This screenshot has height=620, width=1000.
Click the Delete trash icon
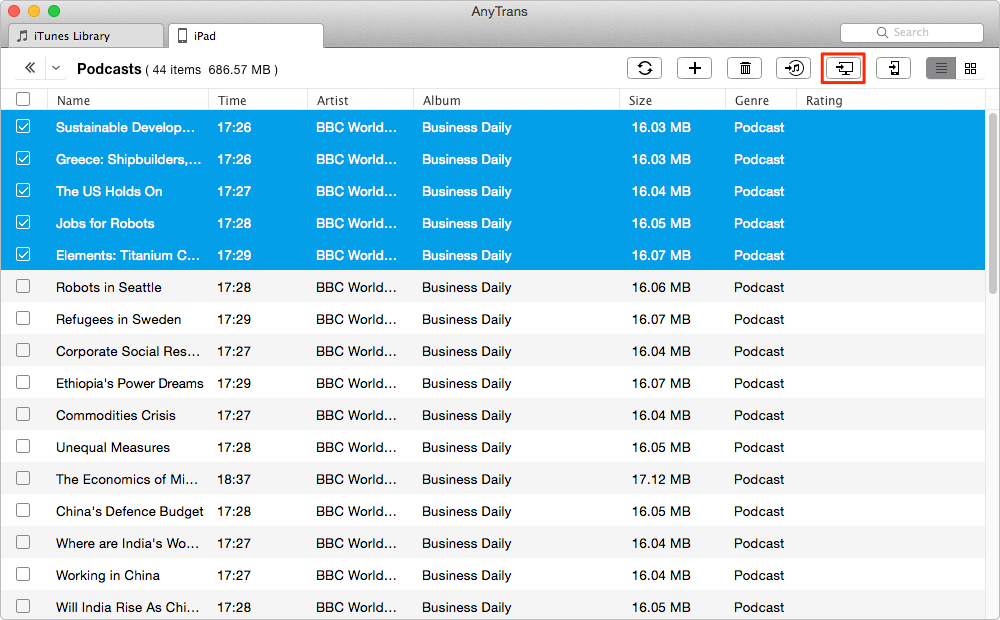tap(744, 68)
